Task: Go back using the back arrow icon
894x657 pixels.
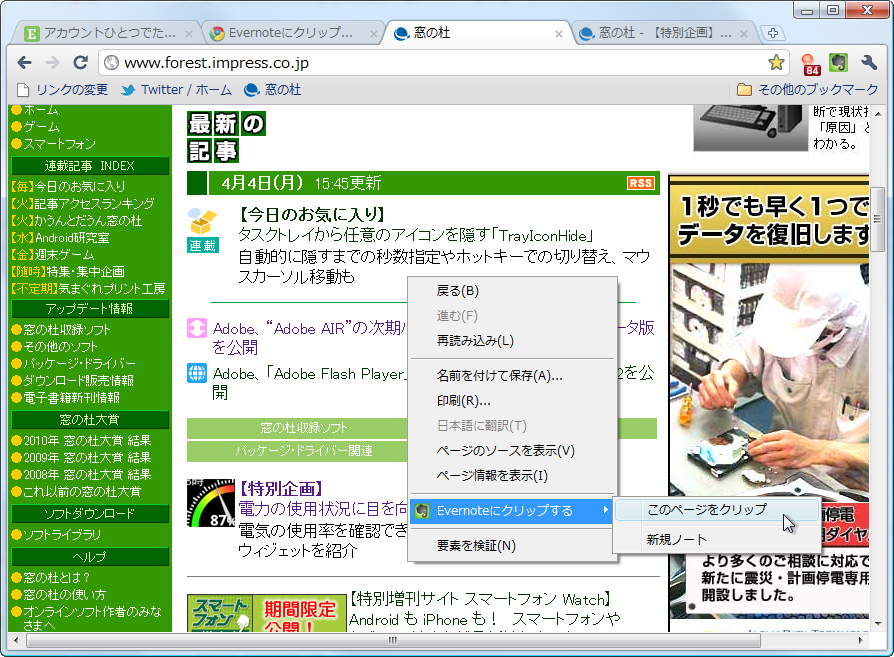Action: coord(24,61)
